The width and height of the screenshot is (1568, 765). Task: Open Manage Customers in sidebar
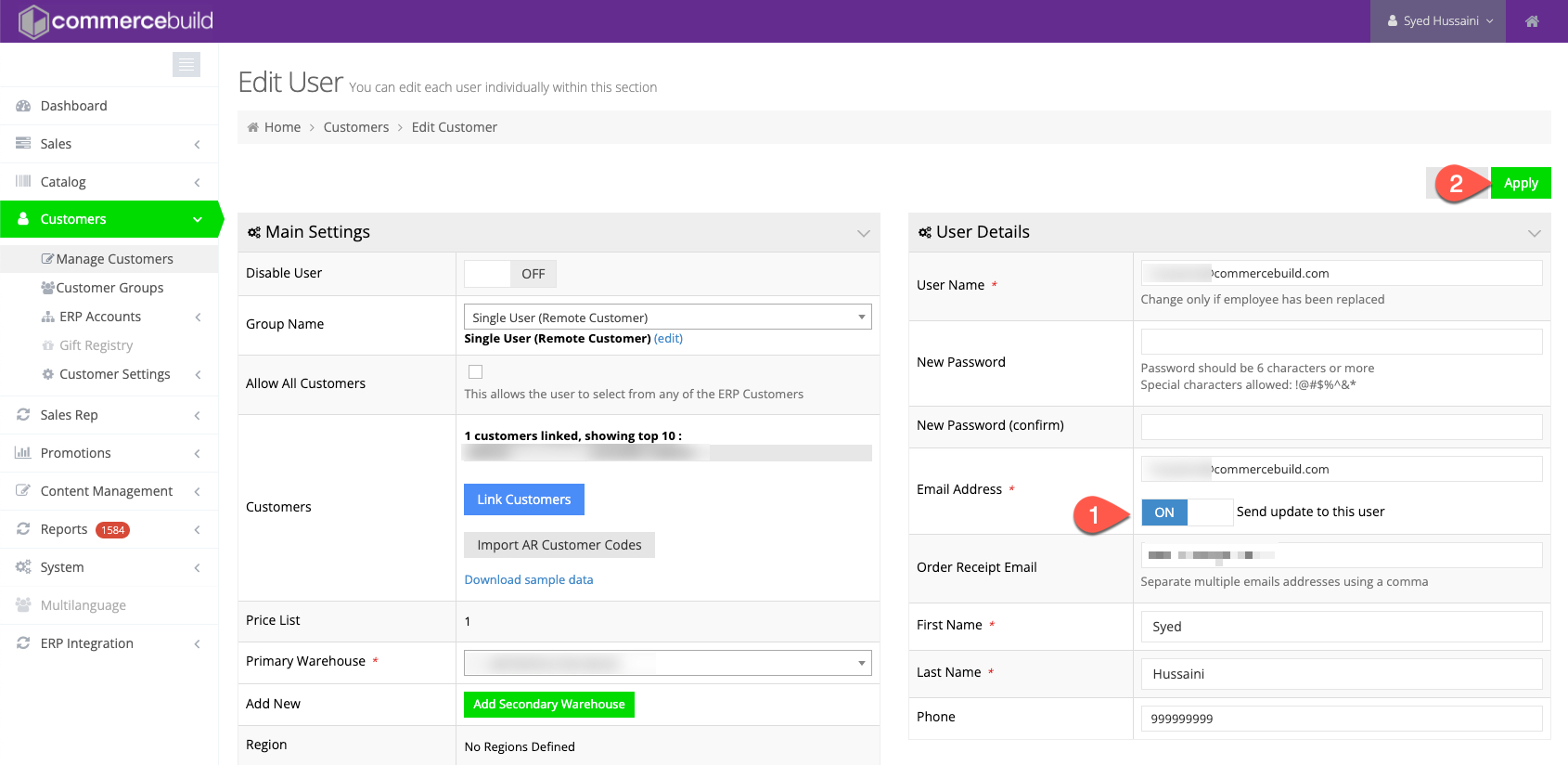114,259
